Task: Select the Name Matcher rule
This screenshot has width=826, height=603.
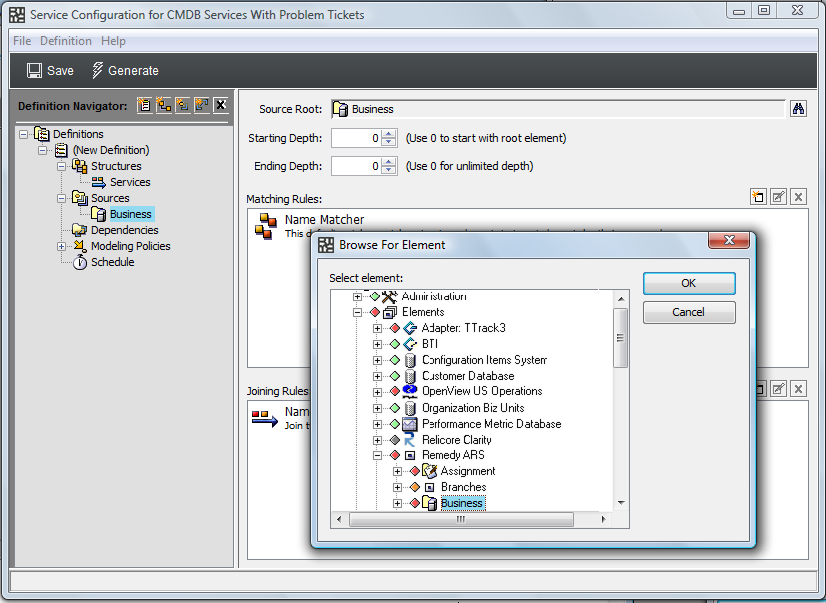Action: tap(324, 220)
